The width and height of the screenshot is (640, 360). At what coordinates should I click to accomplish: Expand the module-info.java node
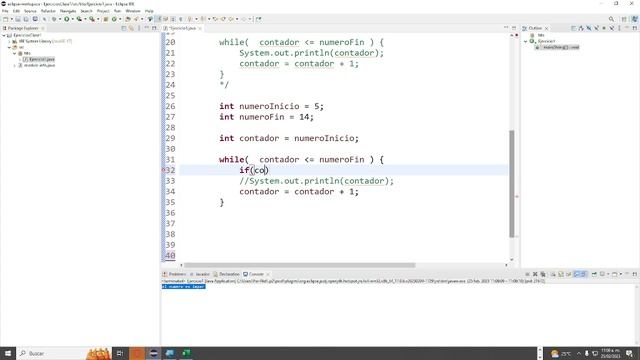(x=15, y=65)
